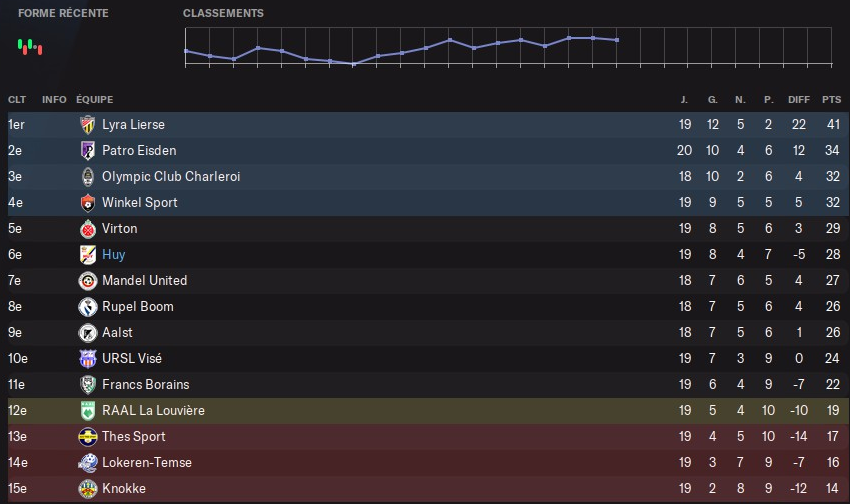Viewport: 850px width, 504px height.
Task: Click the ÉQUIPE column header
Action: click(94, 99)
